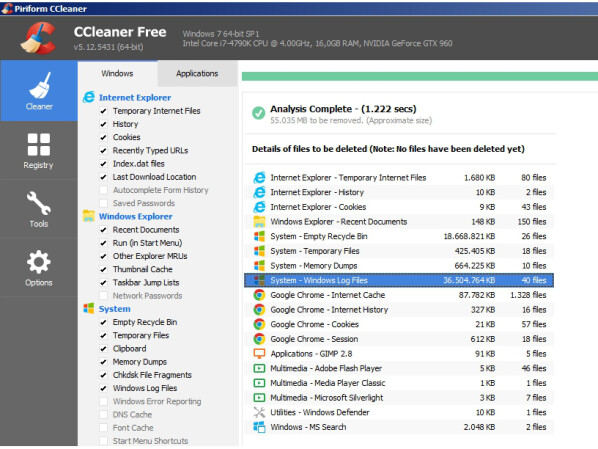Click Windows icon beside Empty Recycle Bin result
598x449 pixels.
point(259,236)
